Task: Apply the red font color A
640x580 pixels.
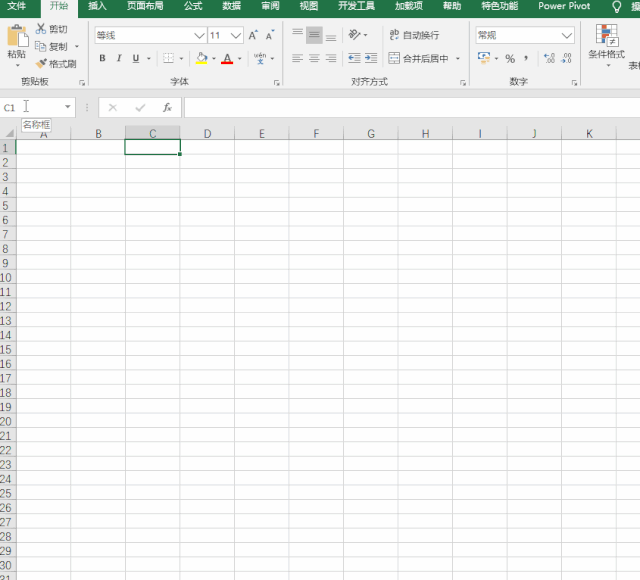Action: 227,58
